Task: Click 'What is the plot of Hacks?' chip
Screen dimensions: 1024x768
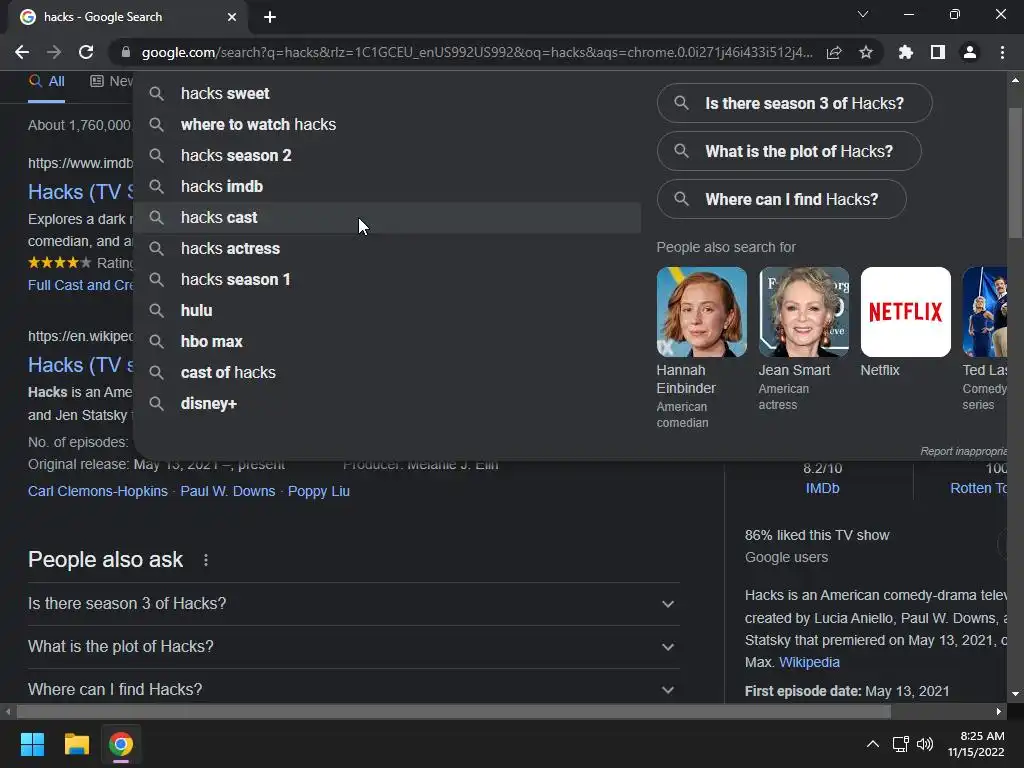Action: click(x=789, y=152)
